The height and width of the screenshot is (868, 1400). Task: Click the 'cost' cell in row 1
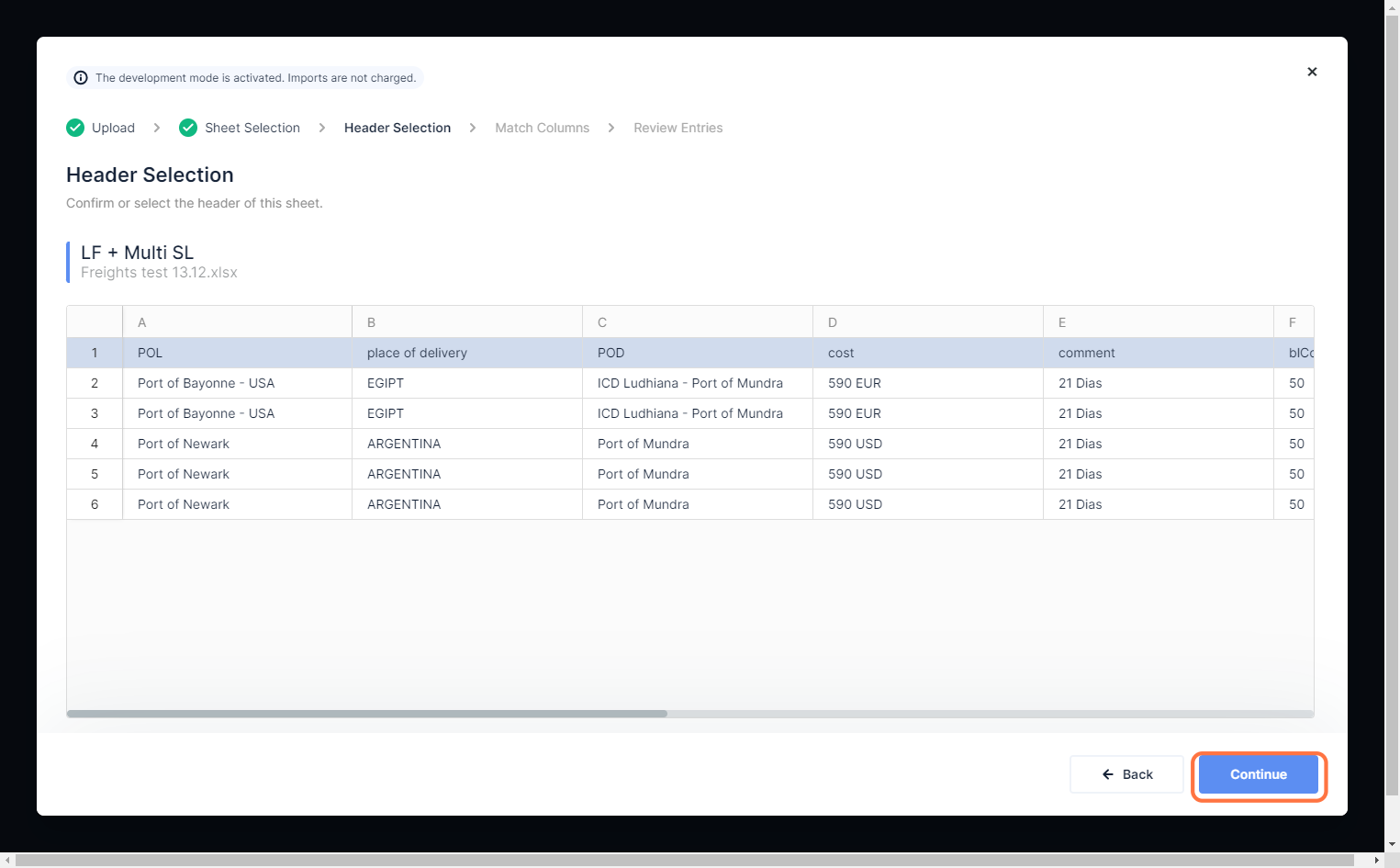[x=928, y=353]
